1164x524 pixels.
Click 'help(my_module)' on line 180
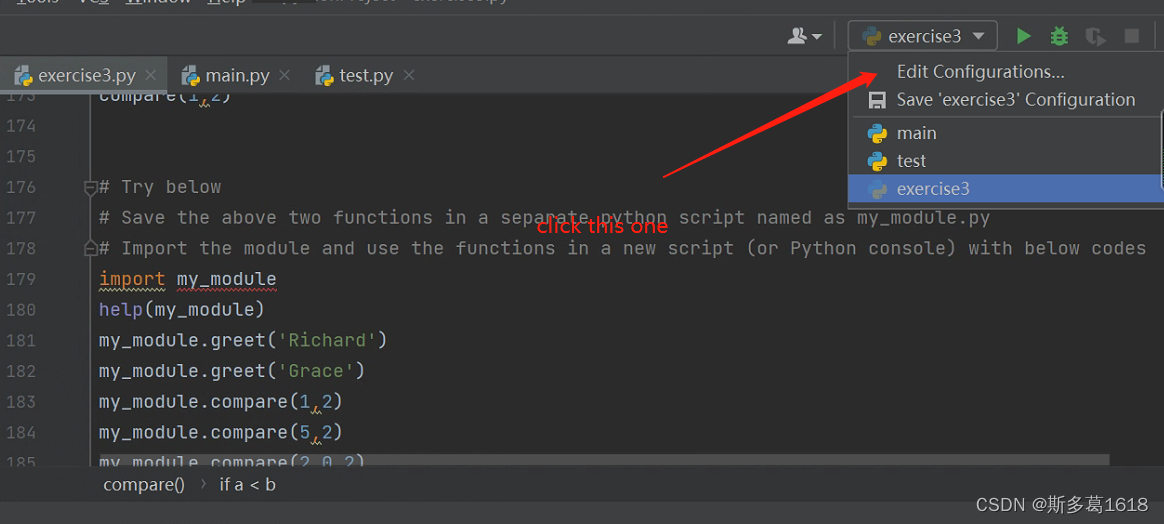coord(182,310)
